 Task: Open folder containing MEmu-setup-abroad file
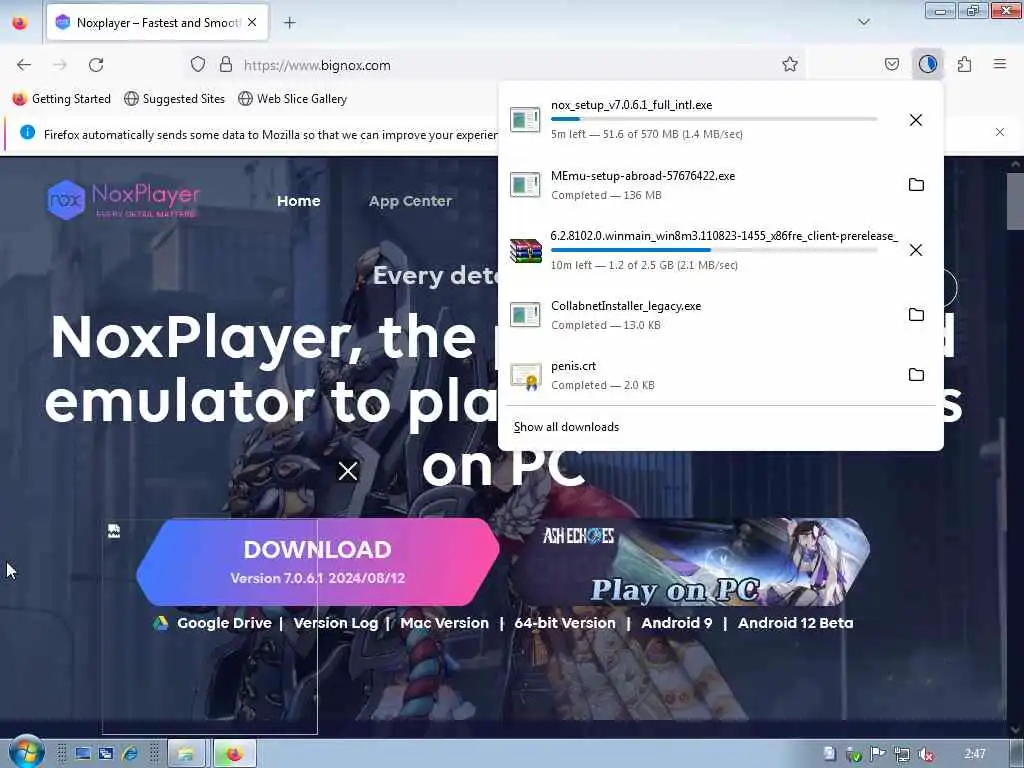tap(916, 185)
